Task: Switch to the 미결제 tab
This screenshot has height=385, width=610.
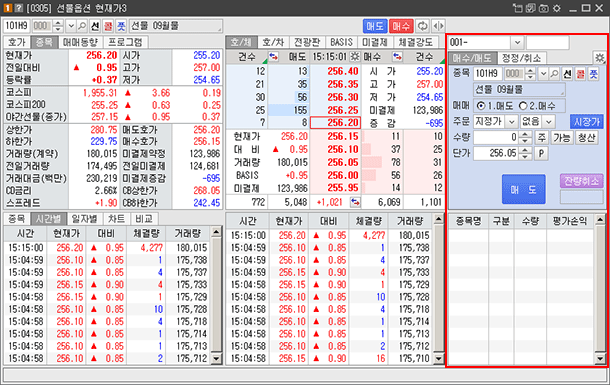Action: click(375, 42)
